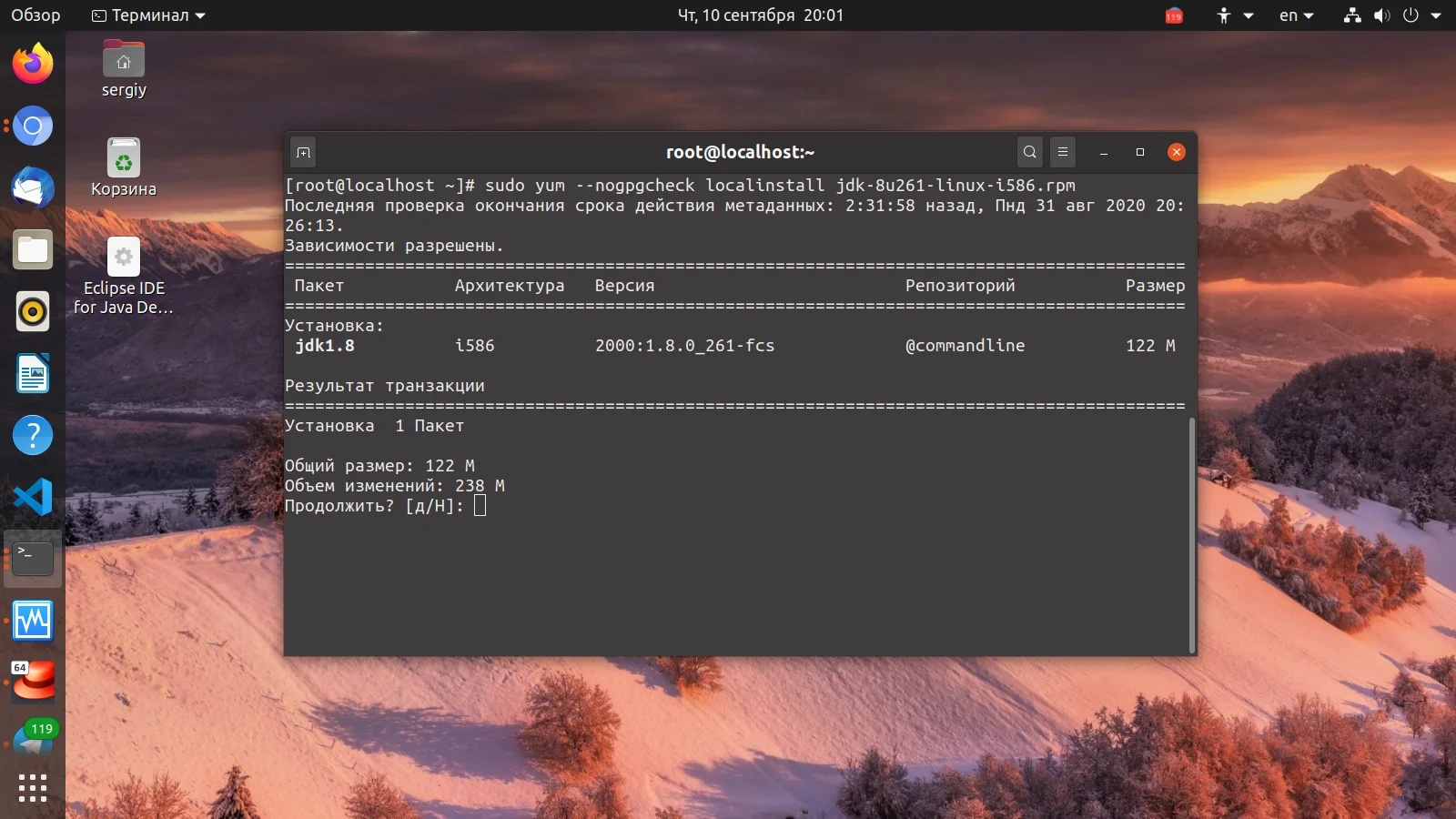Launch Visual Studio Code from dock

pos(33,497)
